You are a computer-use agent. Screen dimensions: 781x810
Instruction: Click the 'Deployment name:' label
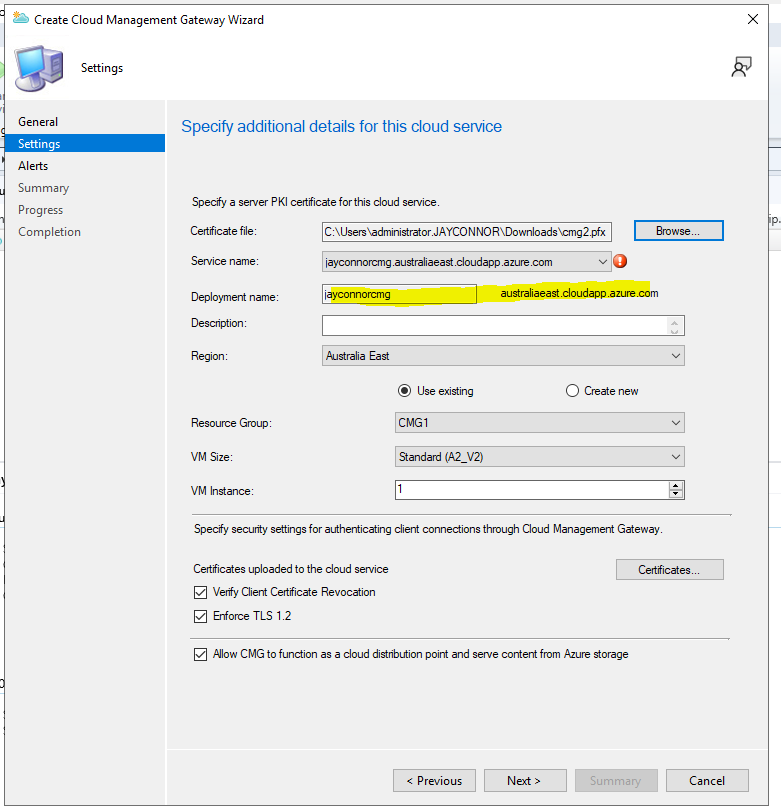coord(235,297)
